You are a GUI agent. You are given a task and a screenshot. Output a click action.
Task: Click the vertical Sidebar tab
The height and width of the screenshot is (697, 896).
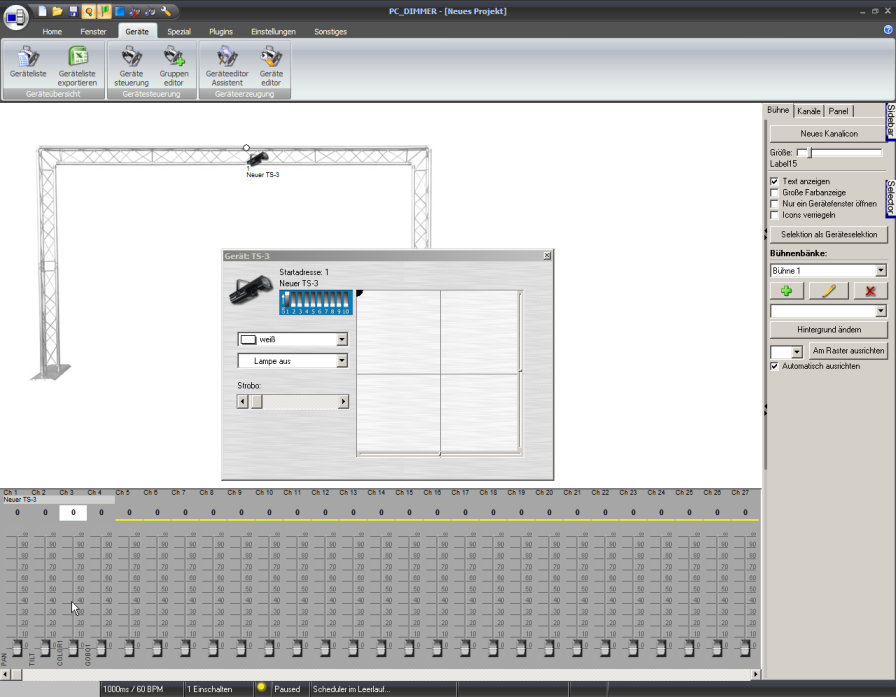coord(890,121)
